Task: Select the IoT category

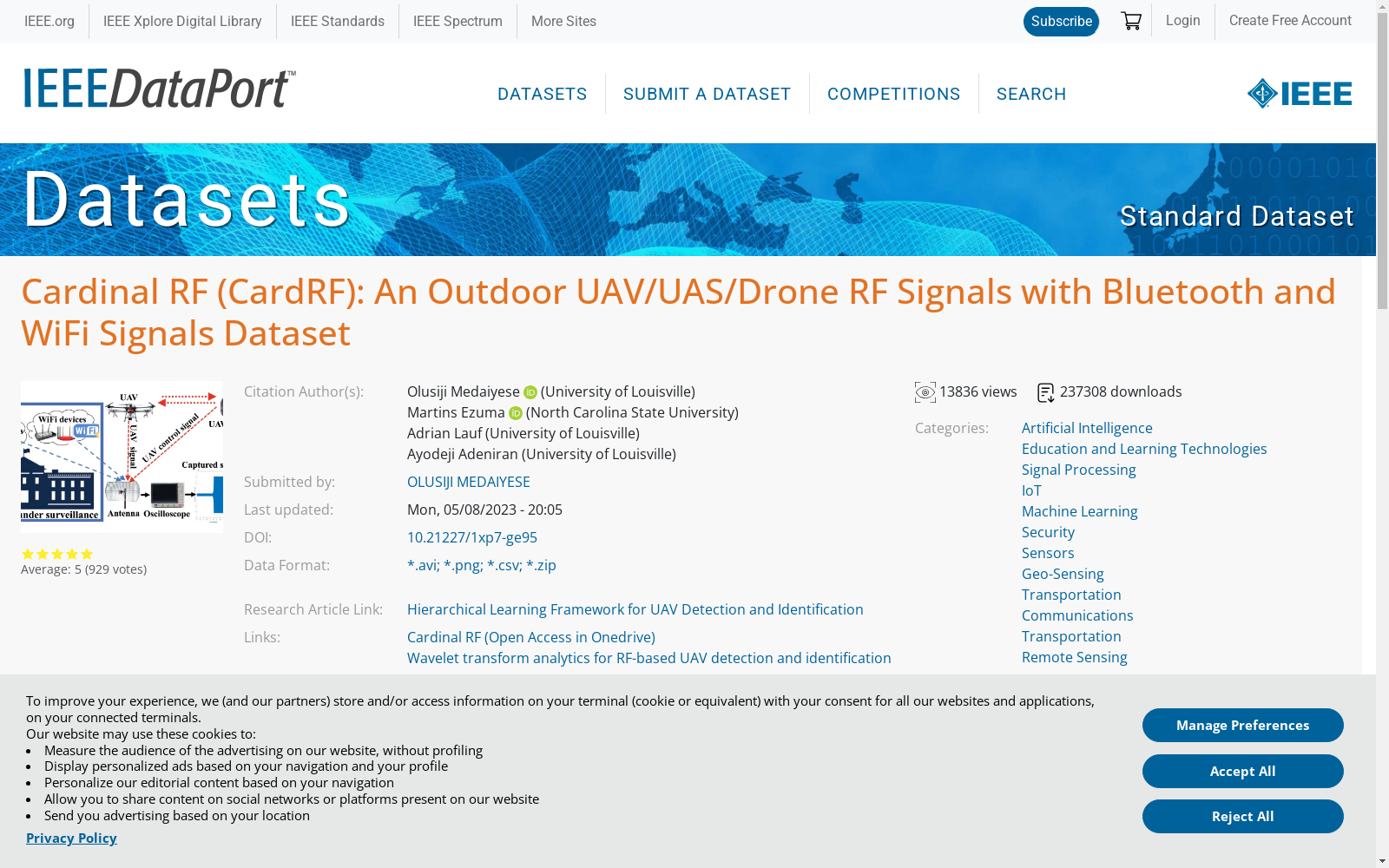Action: click(x=1031, y=490)
